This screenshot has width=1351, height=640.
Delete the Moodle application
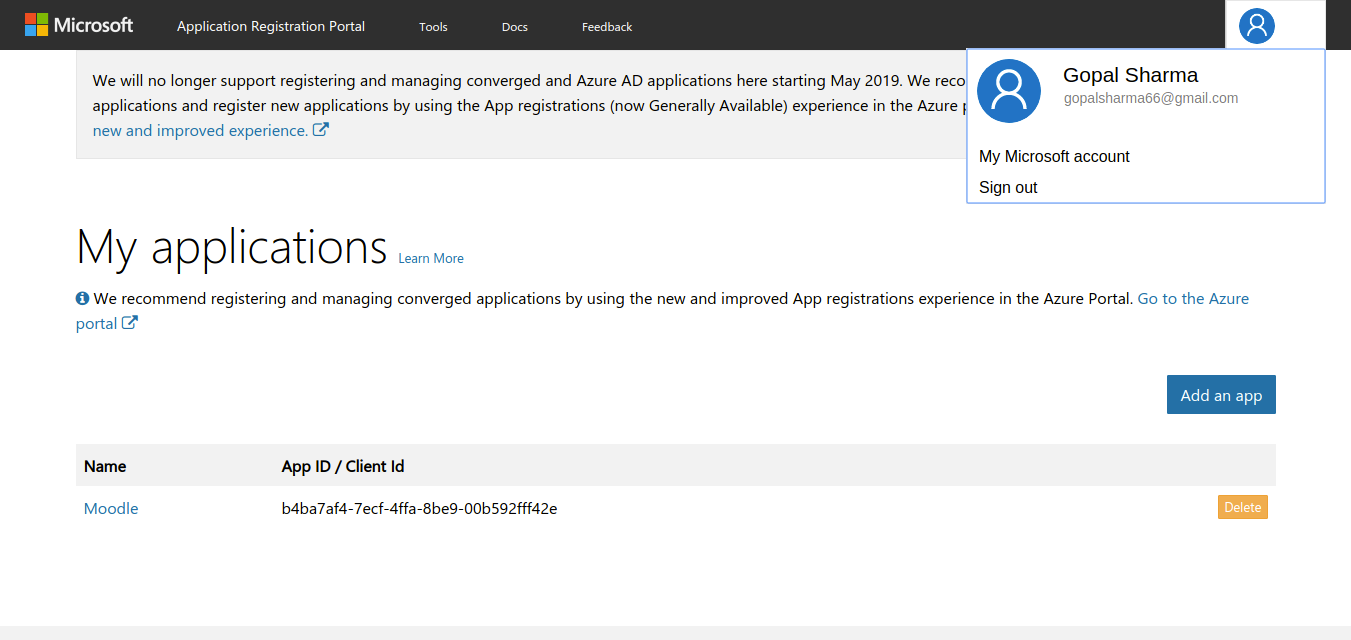(1243, 507)
